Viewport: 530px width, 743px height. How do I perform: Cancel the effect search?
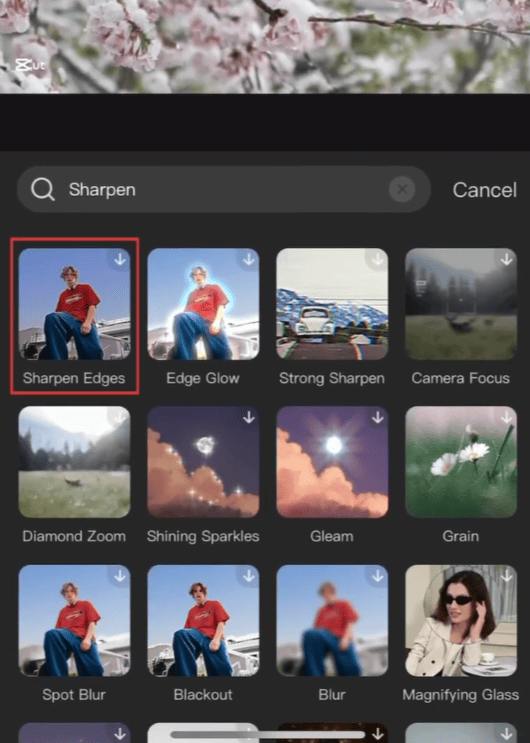click(484, 190)
